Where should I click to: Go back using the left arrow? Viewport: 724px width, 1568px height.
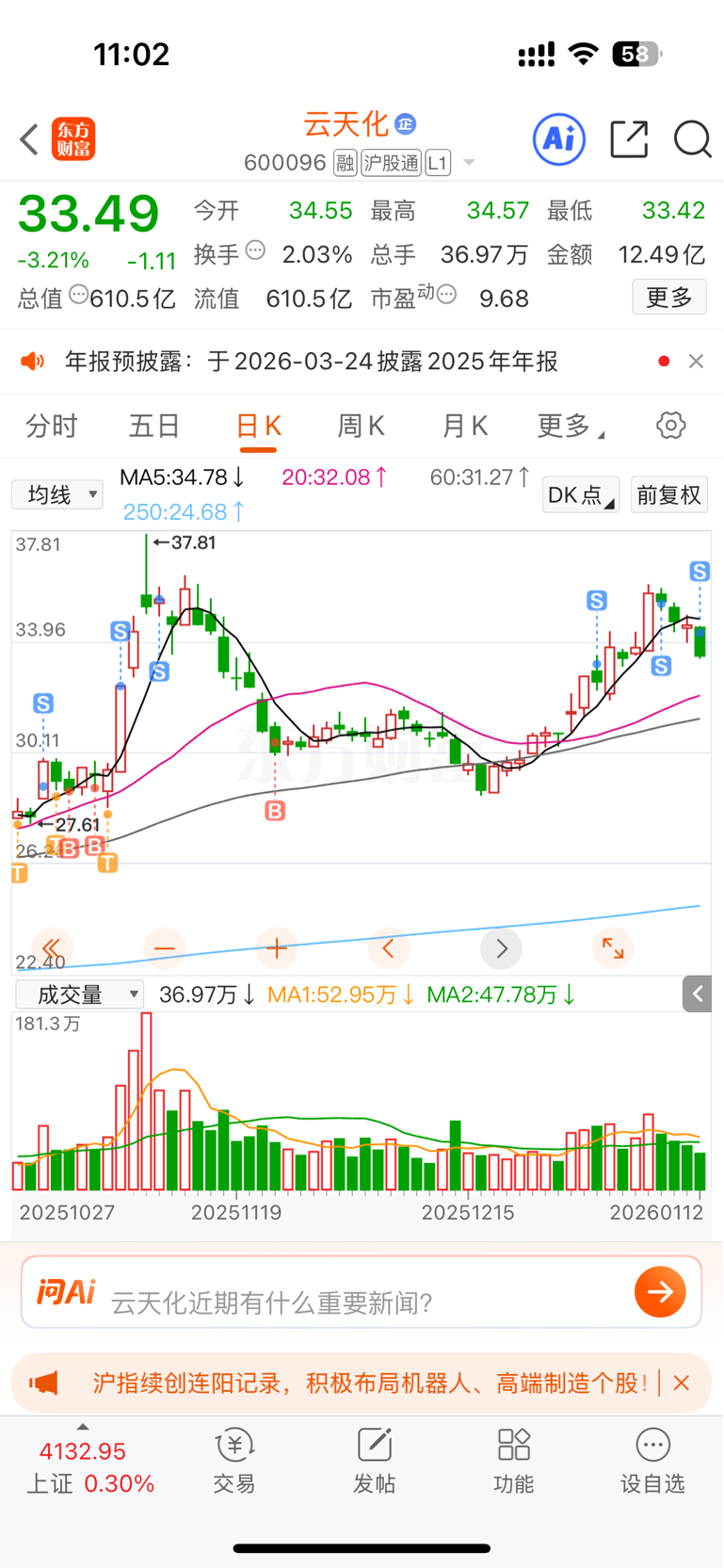(x=29, y=139)
